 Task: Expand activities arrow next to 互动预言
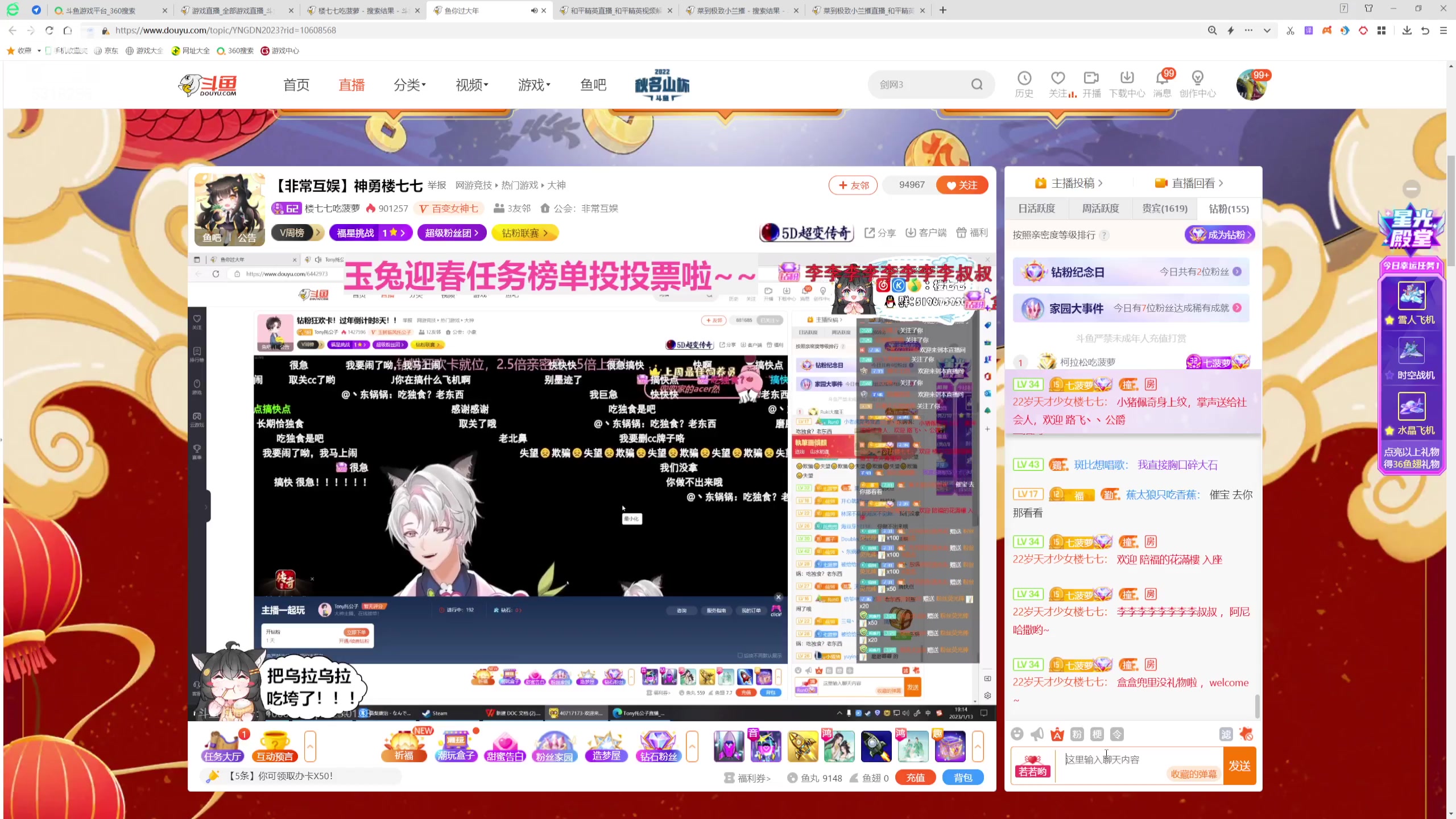coord(310,746)
